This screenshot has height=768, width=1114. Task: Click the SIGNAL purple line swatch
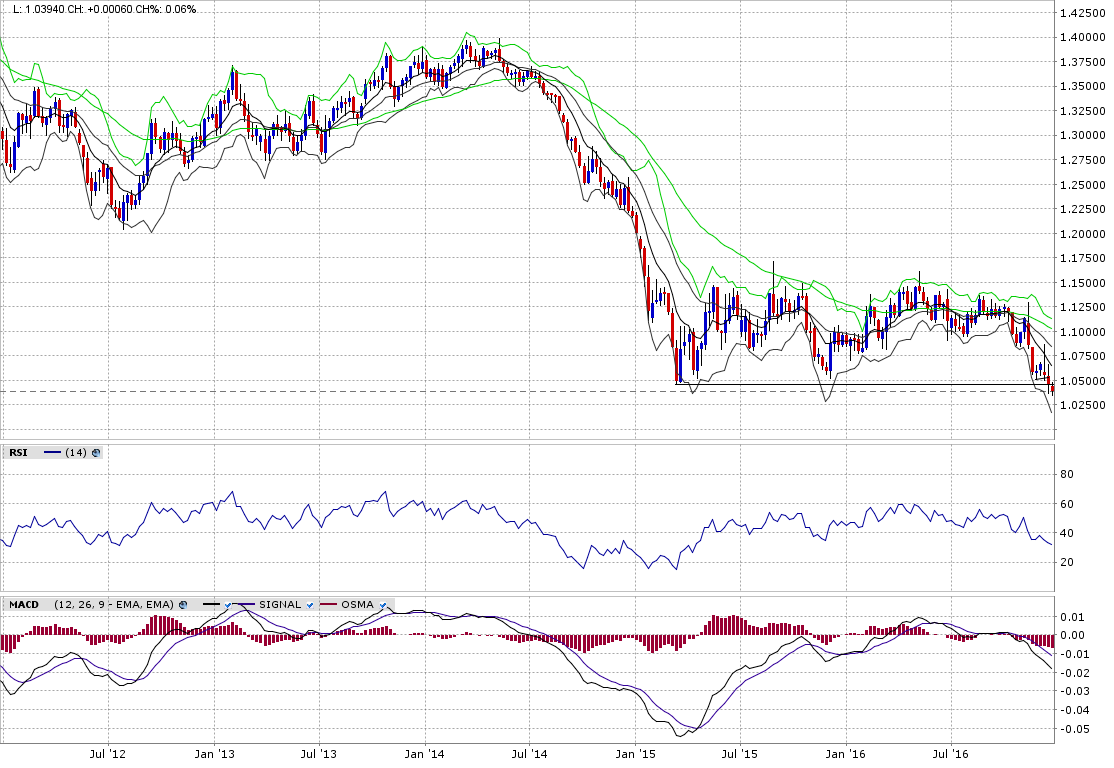[x=245, y=605]
